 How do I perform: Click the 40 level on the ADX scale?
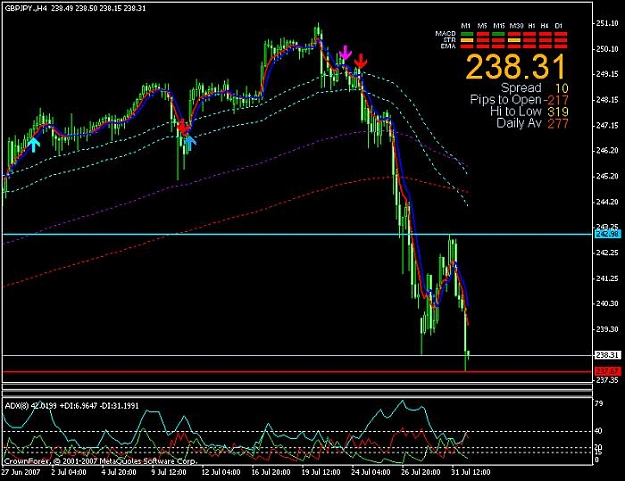(x=599, y=431)
